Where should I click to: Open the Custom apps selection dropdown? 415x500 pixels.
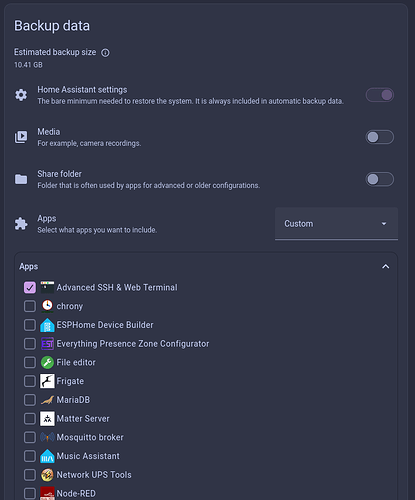tap(336, 224)
